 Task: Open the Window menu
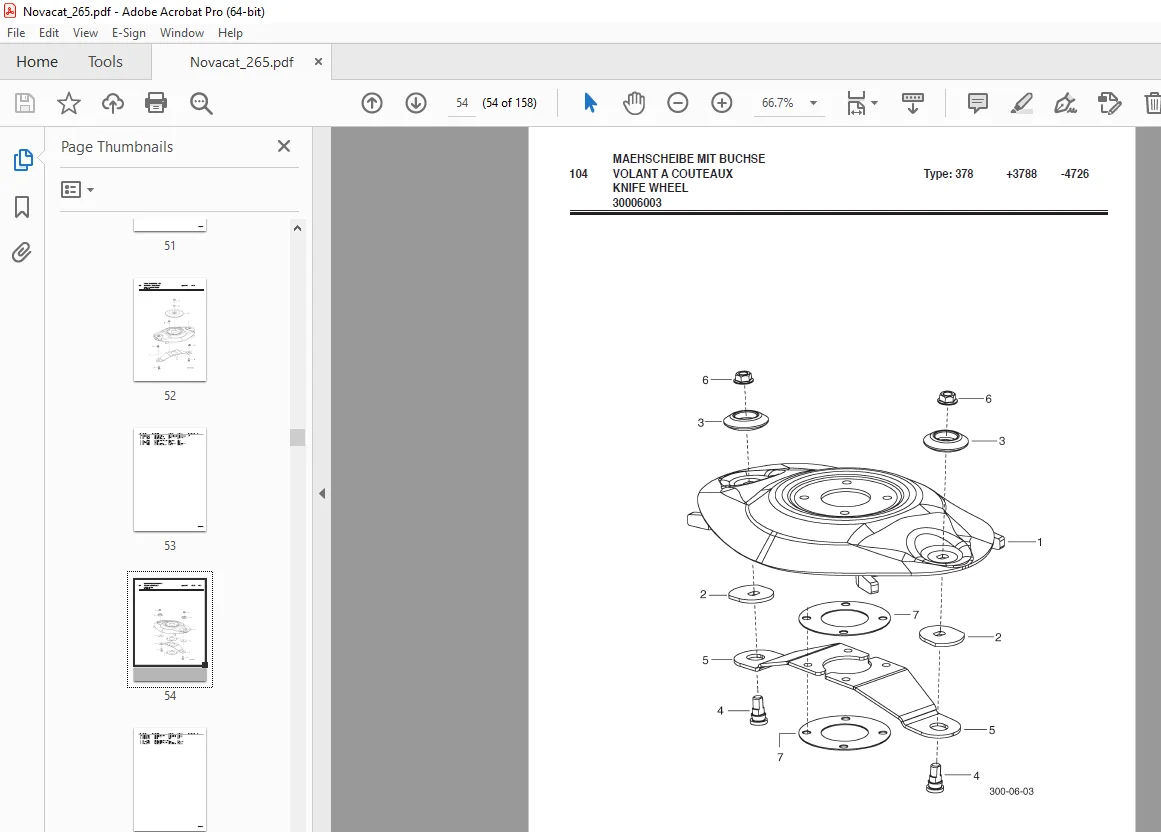[181, 33]
